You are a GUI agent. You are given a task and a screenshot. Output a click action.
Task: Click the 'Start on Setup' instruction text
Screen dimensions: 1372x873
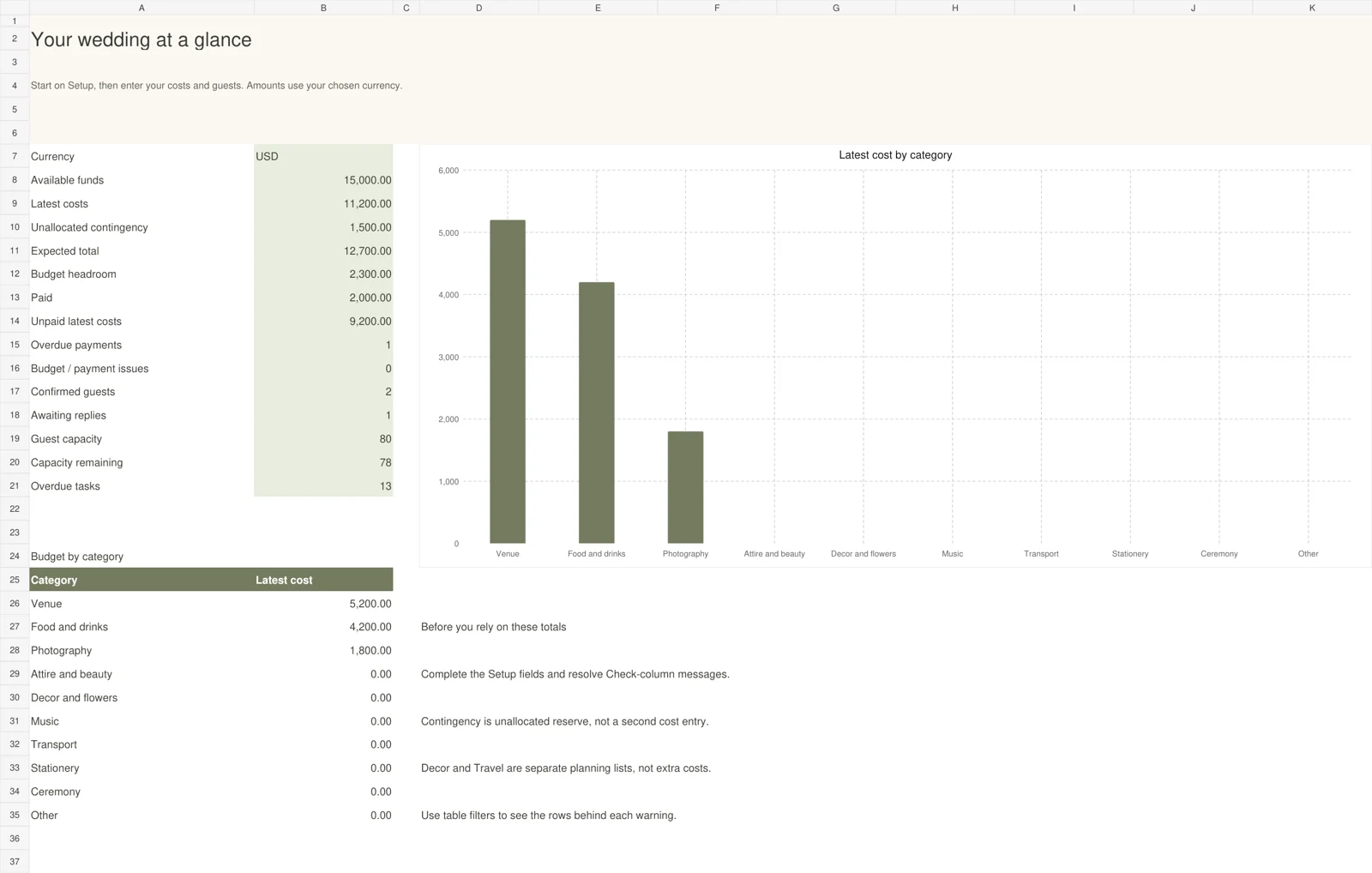tap(216, 86)
